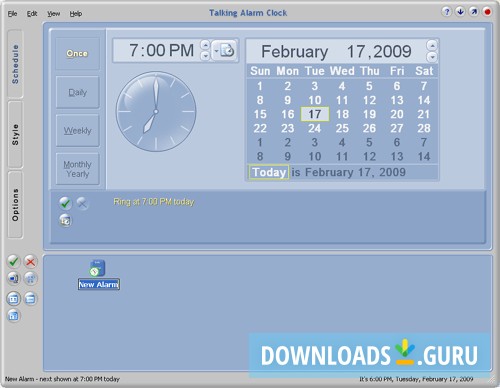
Task: Click the 'Ring at 7:00 PM today' text
Action: tap(154, 202)
